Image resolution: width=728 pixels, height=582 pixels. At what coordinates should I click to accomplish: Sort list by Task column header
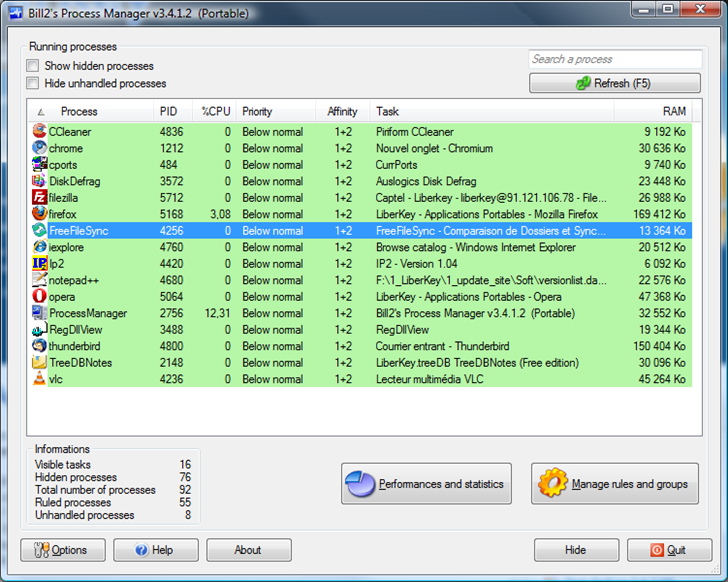[x=492, y=111]
